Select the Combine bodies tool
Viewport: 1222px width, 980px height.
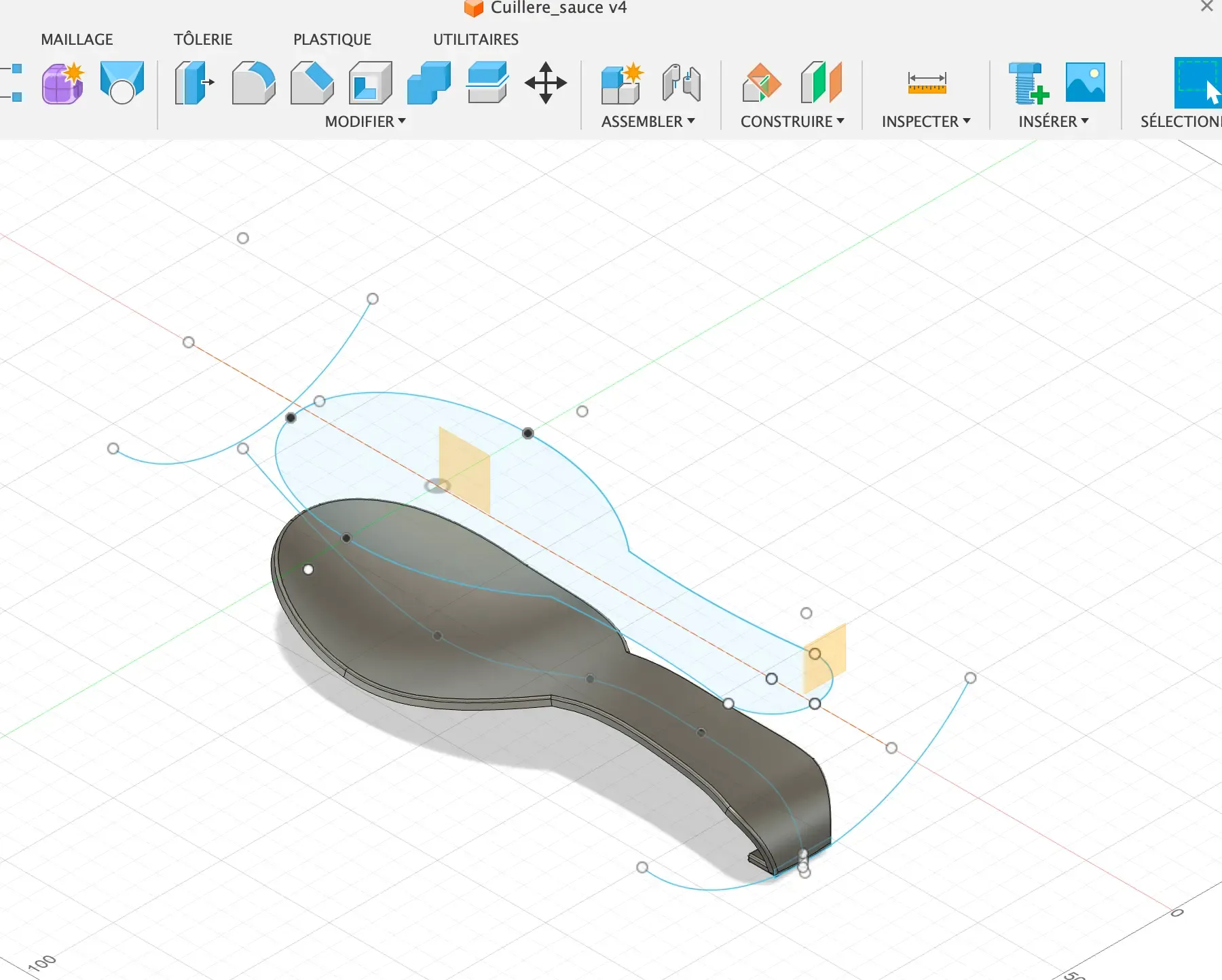coord(429,83)
